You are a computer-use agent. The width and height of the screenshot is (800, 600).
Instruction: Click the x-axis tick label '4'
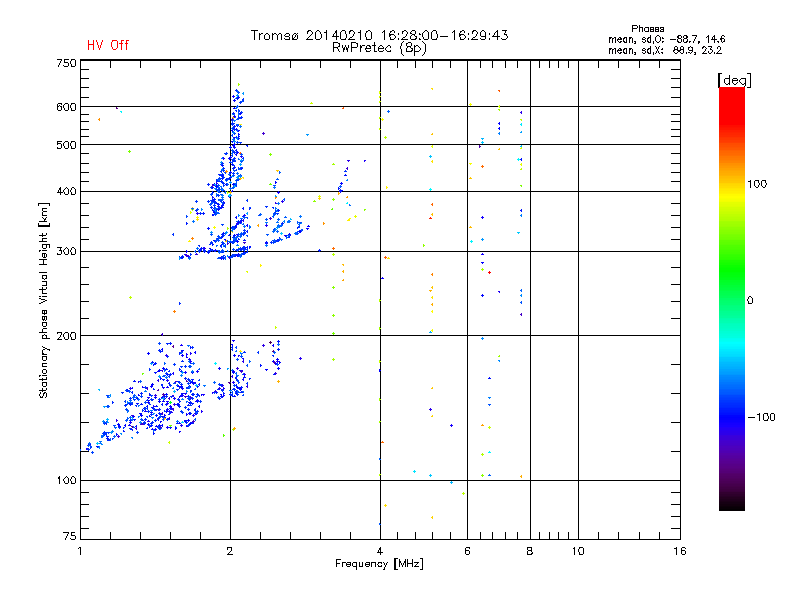click(x=380, y=551)
